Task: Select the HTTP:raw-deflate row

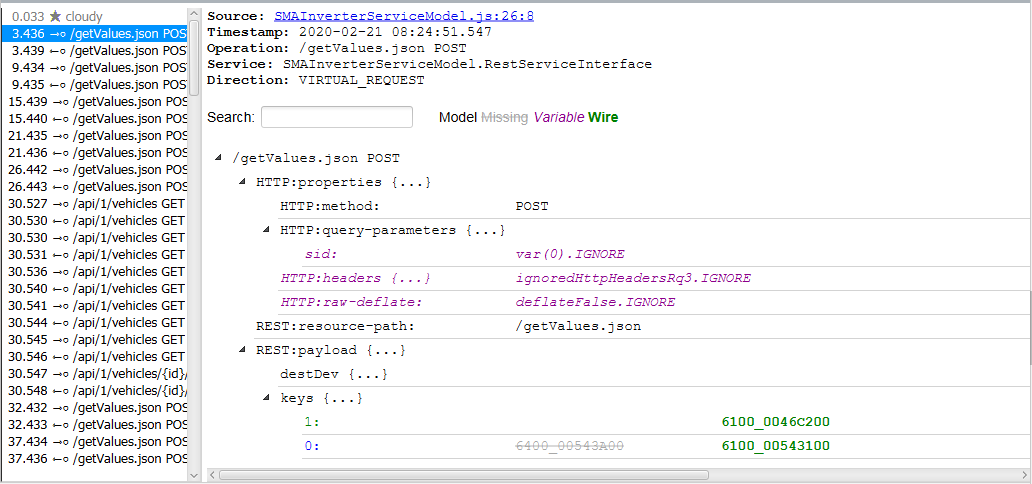Action: [655, 302]
